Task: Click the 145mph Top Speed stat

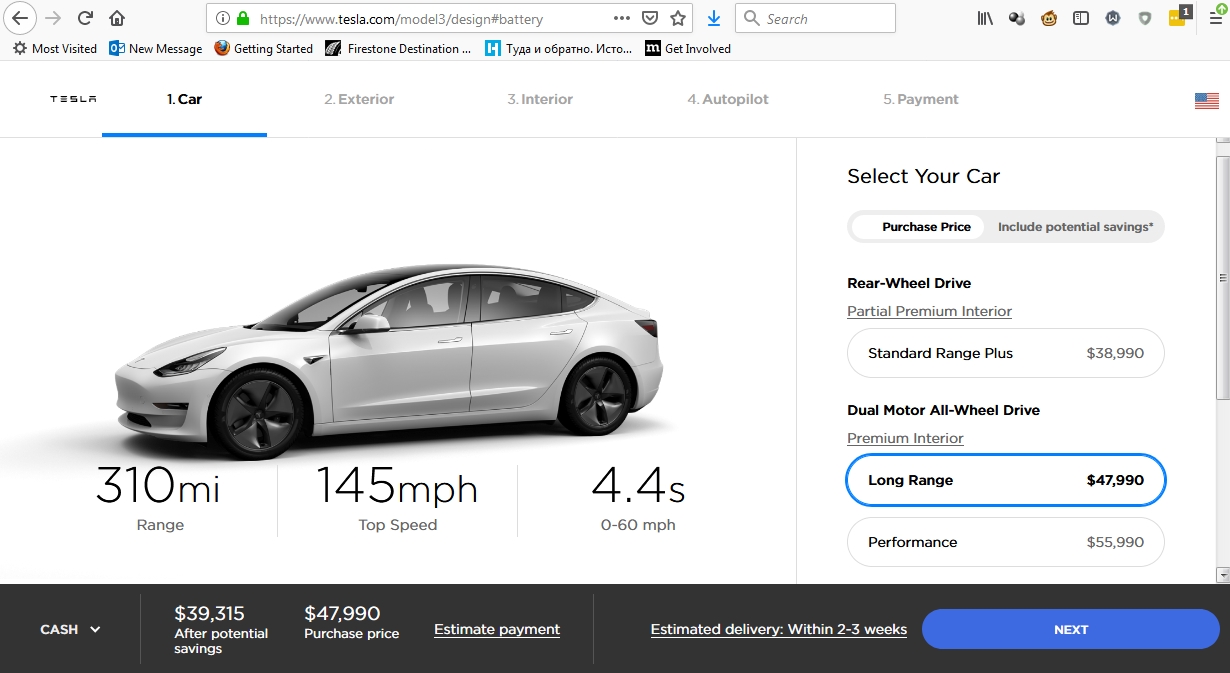Action: (x=398, y=499)
